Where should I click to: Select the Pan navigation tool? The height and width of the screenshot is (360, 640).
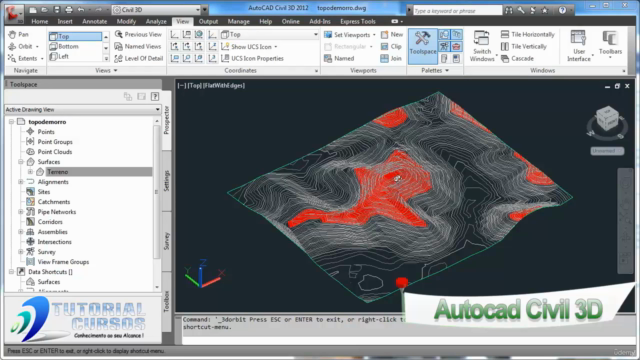pyautogui.click(x=19, y=35)
